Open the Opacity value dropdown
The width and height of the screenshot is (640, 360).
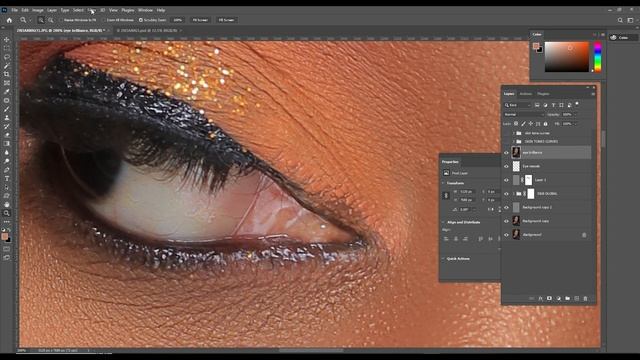point(576,115)
